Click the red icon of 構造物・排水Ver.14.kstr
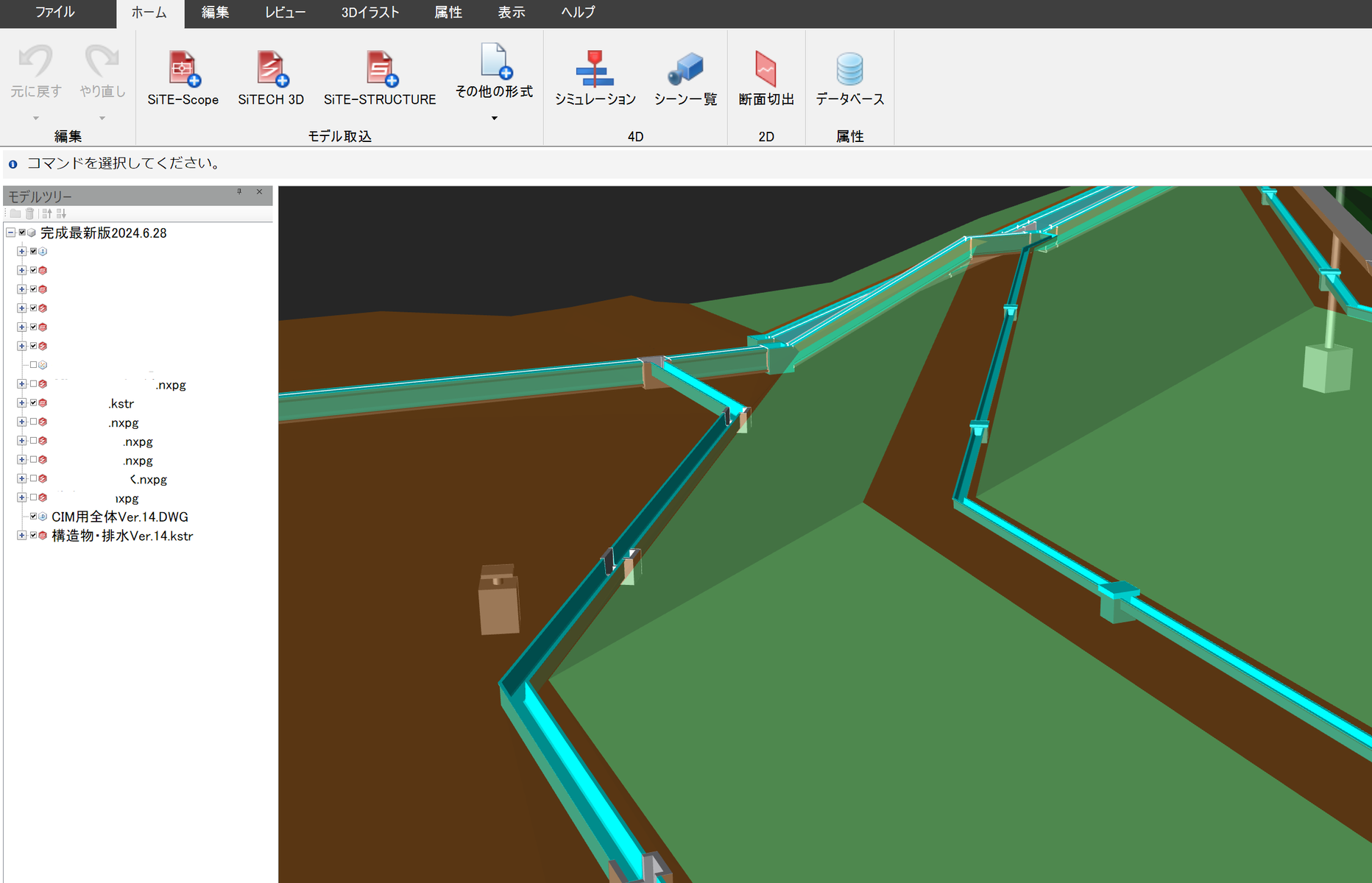The image size is (1372, 883). click(43, 536)
